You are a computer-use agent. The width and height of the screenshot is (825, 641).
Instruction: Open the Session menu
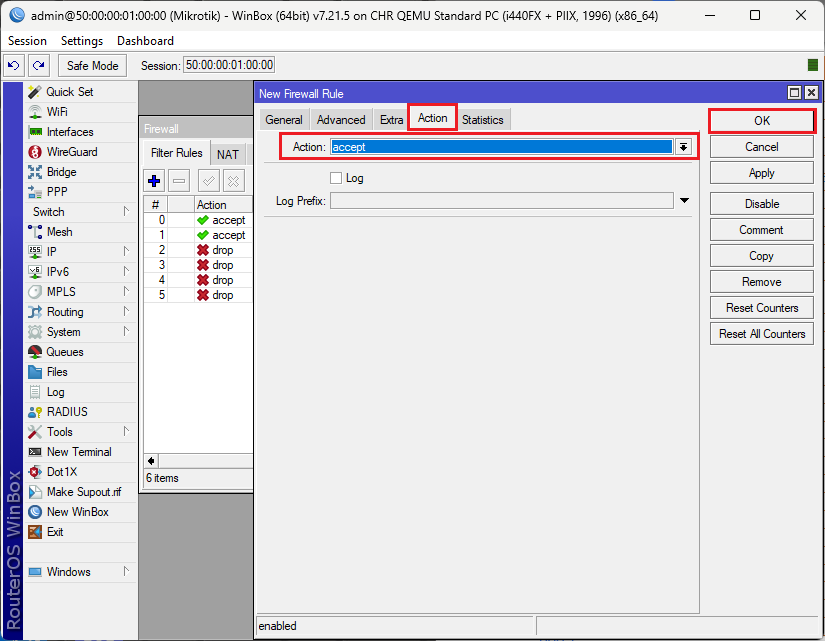click(x=27, y=41)
